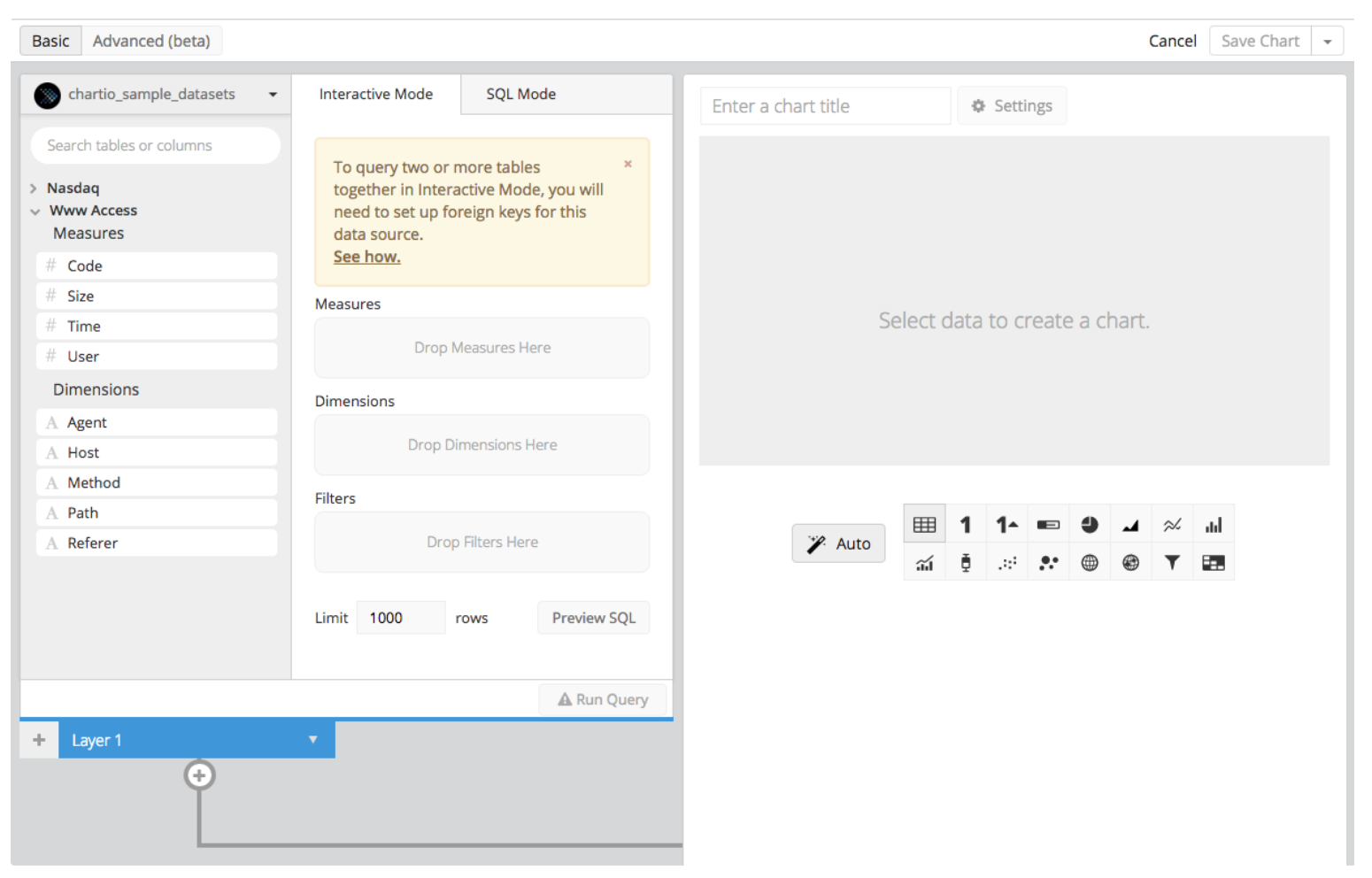Screen dimensions: 1372x878
Task: Collapse the Www Access table
Action: click(x=35, y=212)
